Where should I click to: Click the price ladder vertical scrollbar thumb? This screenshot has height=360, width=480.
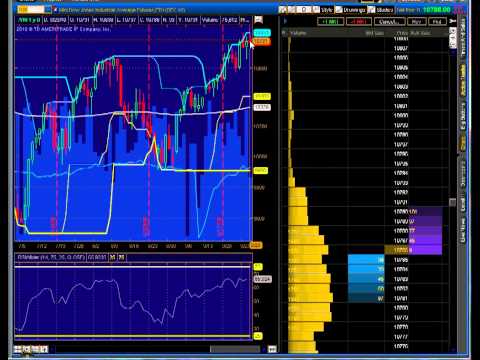pos(452,202)
